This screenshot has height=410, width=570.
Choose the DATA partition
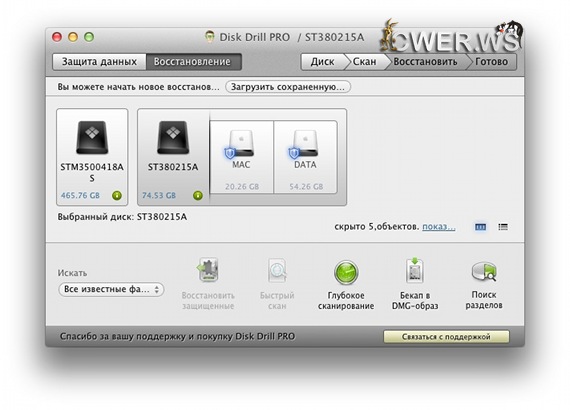pos(305,157)
